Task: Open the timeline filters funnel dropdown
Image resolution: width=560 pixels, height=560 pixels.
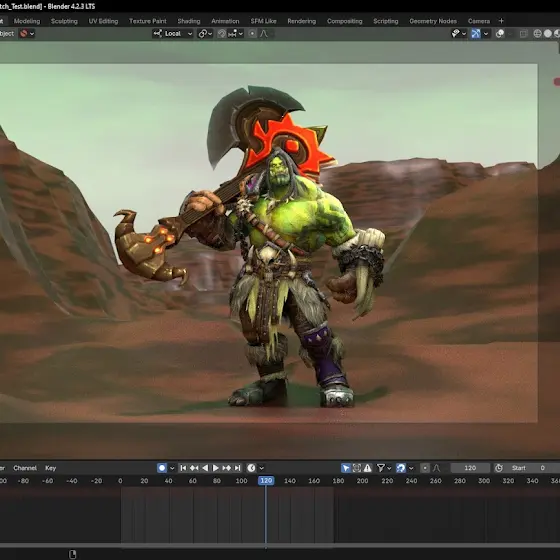Action: (x=384, y=468)
